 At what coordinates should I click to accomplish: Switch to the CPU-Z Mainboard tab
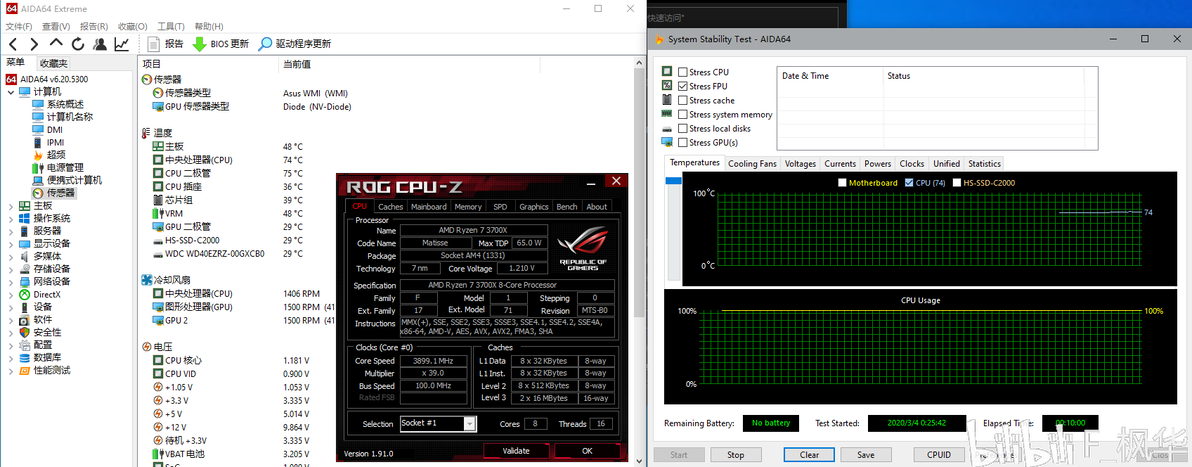[x=429, y=206]
